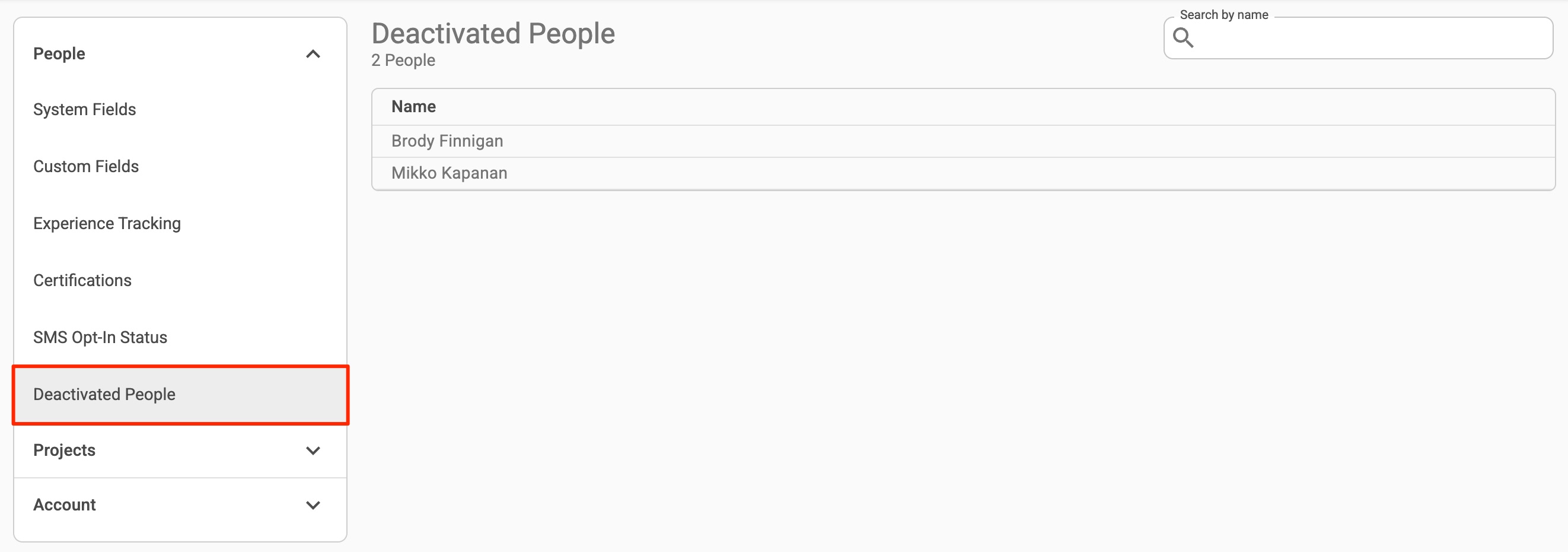Click the magnifying glass search icon

point(1183,38)
